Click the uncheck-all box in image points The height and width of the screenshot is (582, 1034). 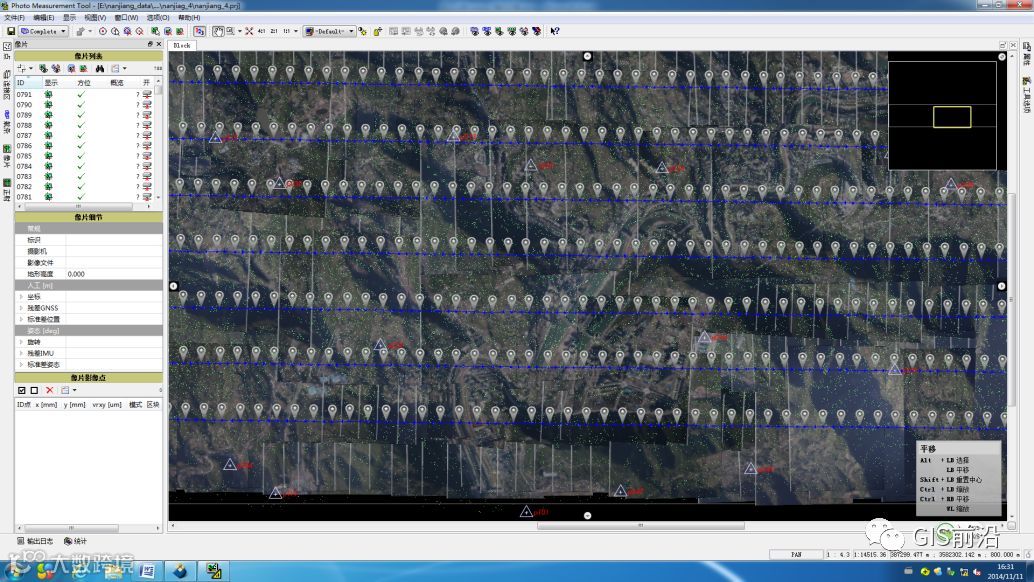tap(34, 390)
